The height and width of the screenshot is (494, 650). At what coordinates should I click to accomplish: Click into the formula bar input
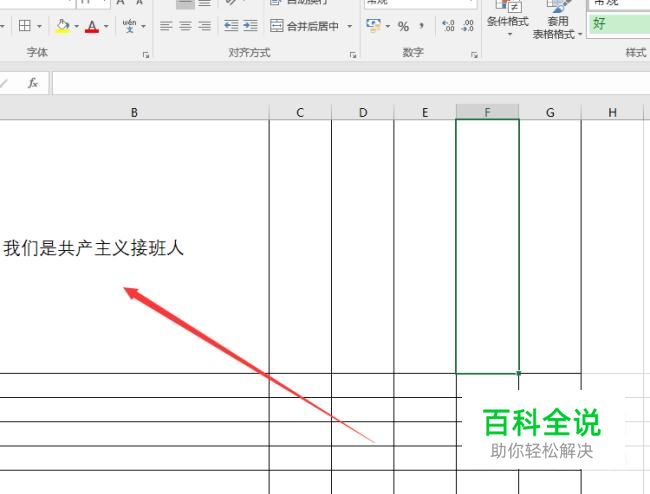(x=351, y=83)
